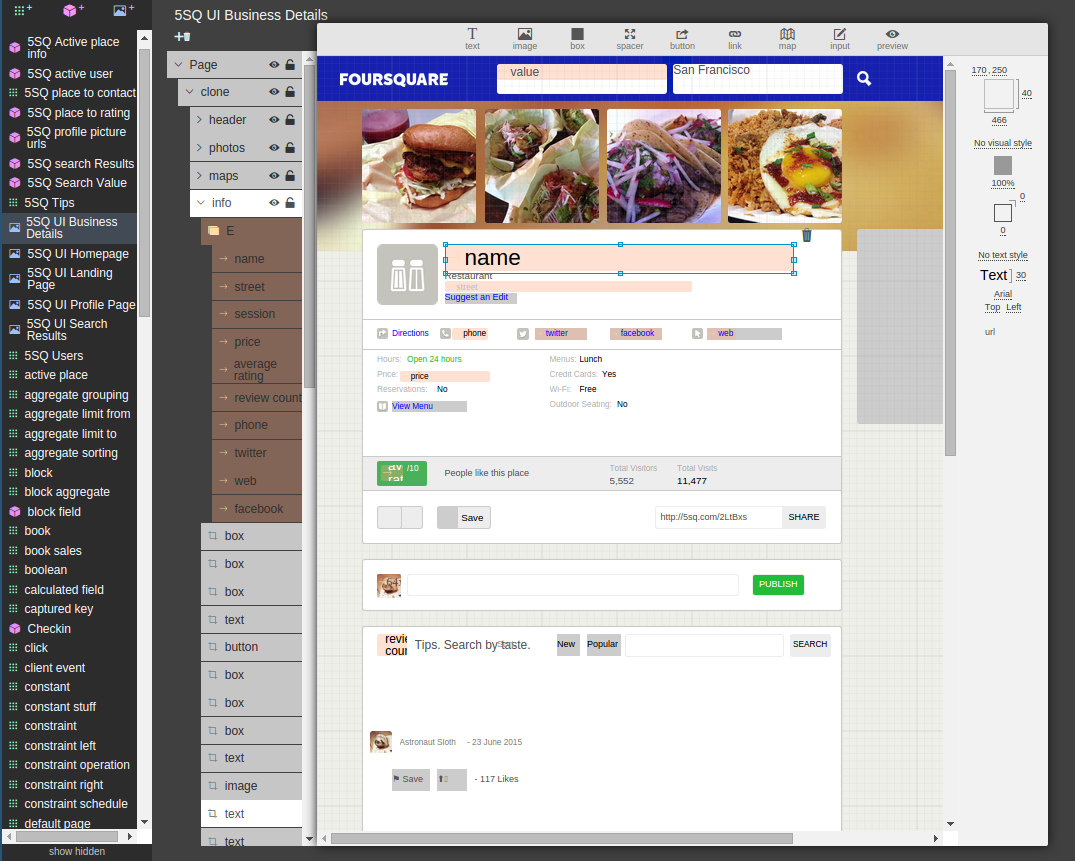Toggle visibility of the Page layer
This screenshot has height=861, width=1075.
[x=274, y=65]
